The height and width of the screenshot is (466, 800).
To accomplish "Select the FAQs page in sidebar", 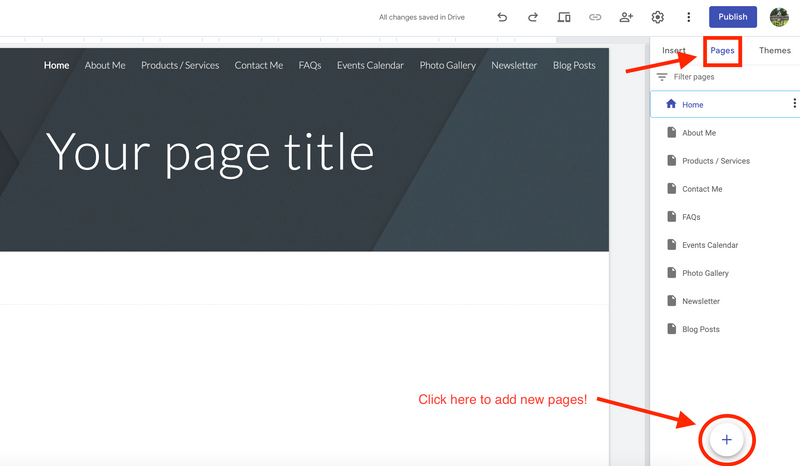I will pyautogui.click(x=691, y=217).
